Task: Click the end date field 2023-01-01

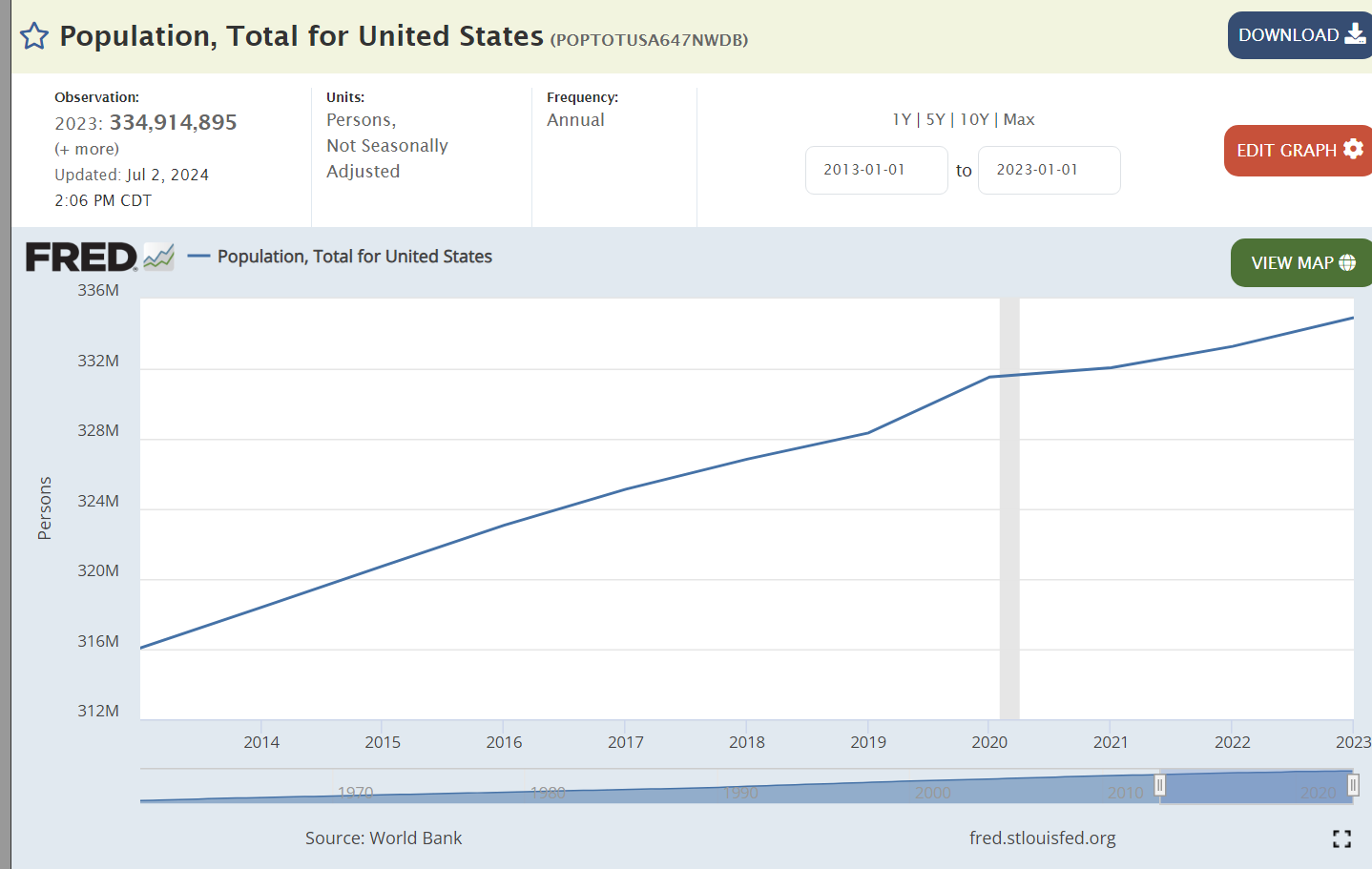Action: (1049, 170)
